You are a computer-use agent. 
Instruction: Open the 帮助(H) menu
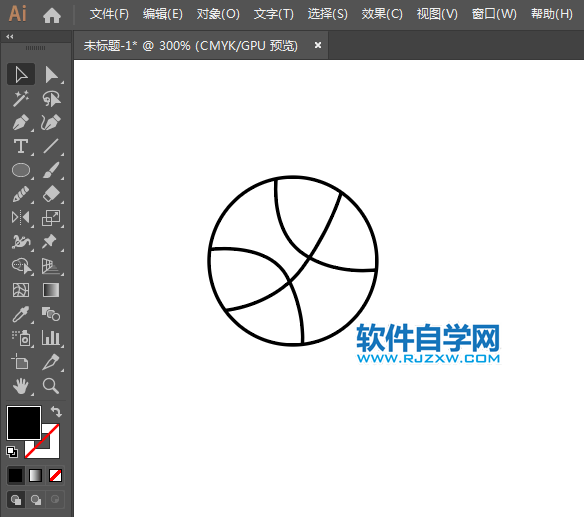[x=552, y=14]
